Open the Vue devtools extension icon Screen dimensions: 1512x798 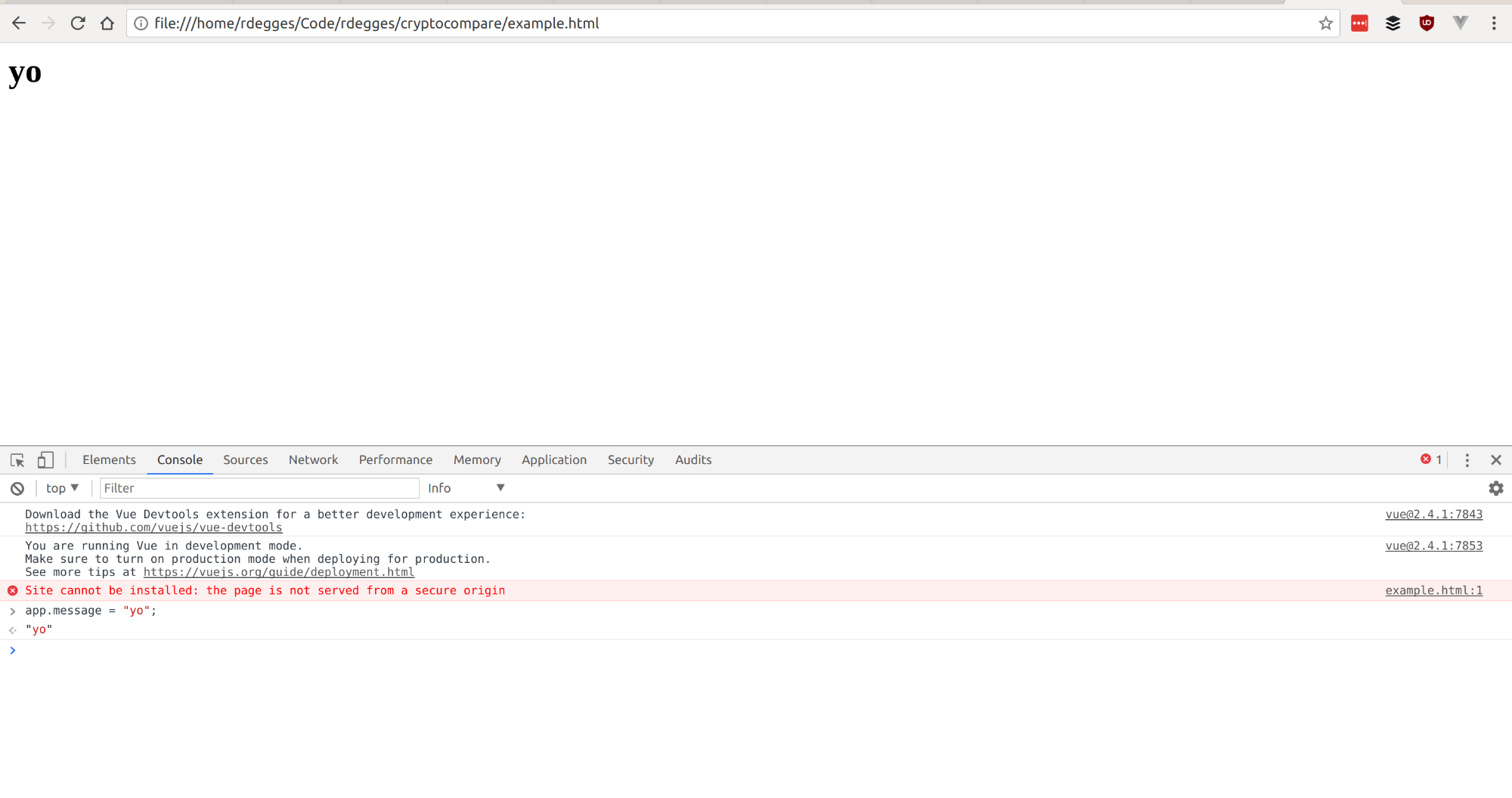click(x=1460, y=23)
